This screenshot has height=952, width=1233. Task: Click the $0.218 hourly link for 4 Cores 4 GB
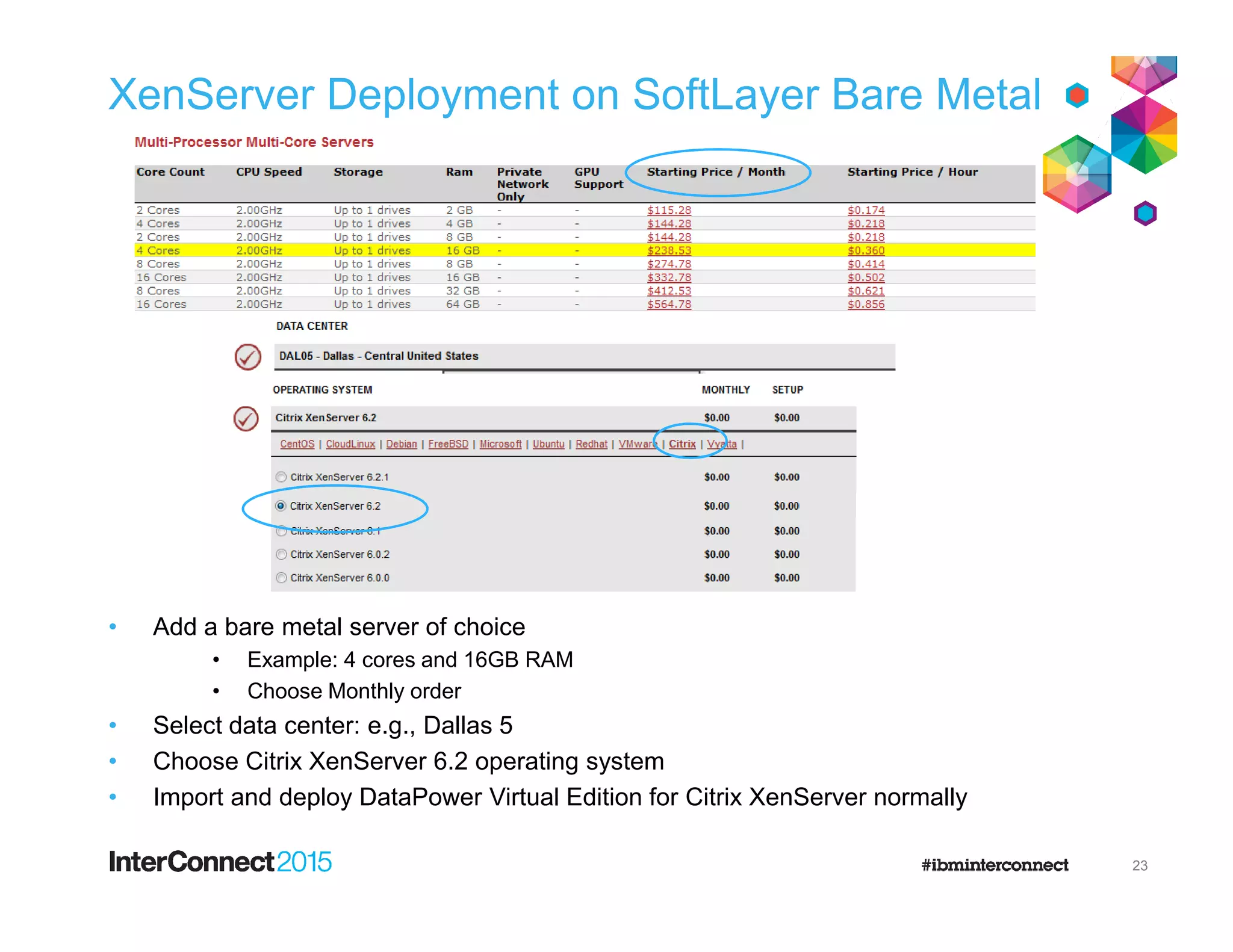point(866,224)
